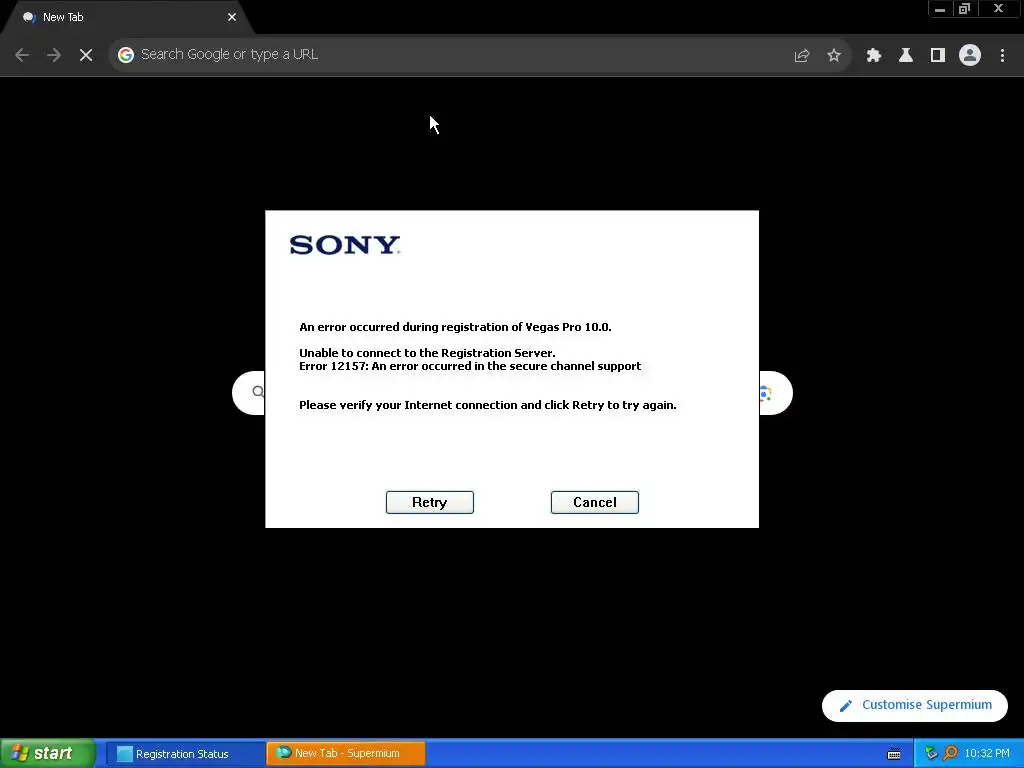Switch to New Tab - Supermium taskbar item

[346, 754]
